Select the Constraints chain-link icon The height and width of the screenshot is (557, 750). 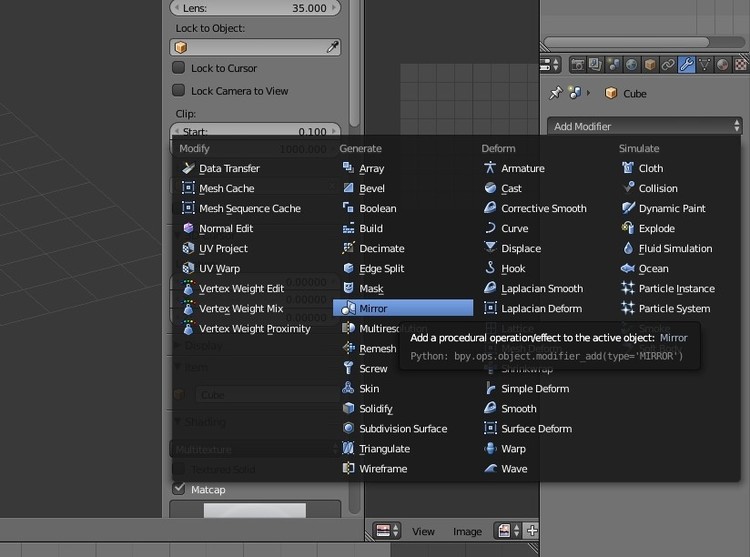(668, 65)
